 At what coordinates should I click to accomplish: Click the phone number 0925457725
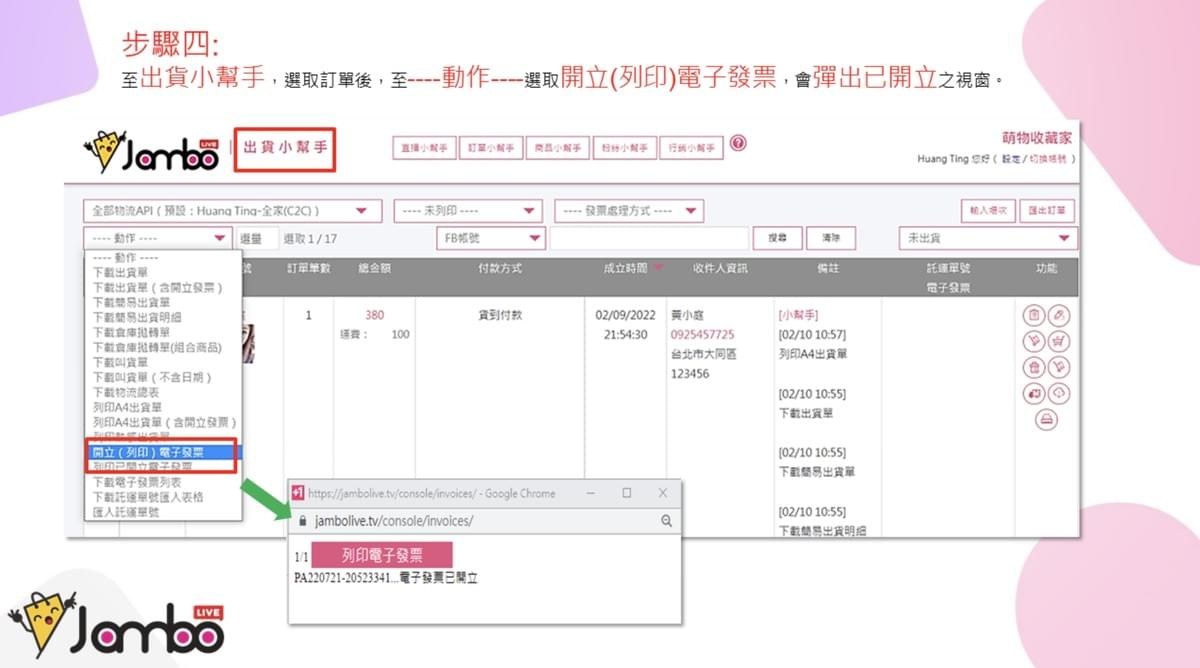point(702,334)
